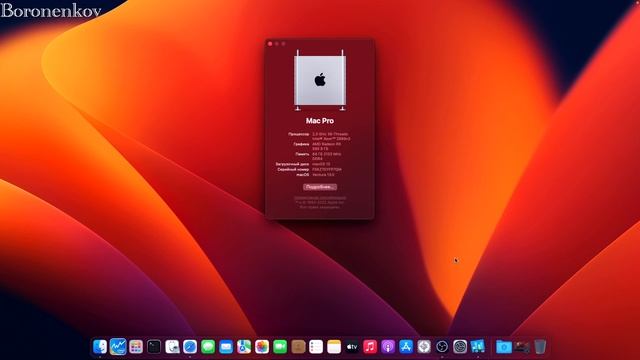The width and height of the screenshot is (640, 360).
Task: Open Maps from the Dock
Action: (x=244, y=347)
